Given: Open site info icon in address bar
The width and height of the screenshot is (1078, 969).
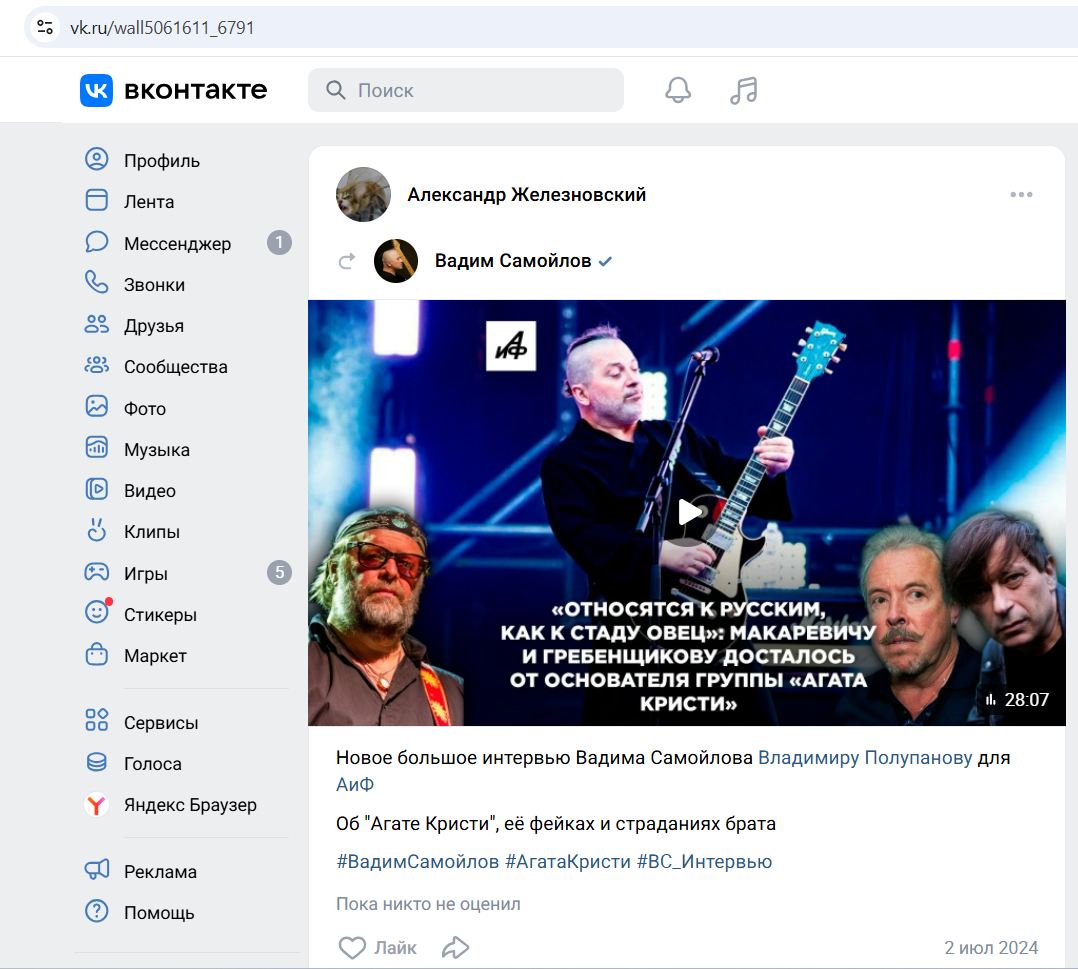Looking at the screenshot, I should click(x=45, y=28).
